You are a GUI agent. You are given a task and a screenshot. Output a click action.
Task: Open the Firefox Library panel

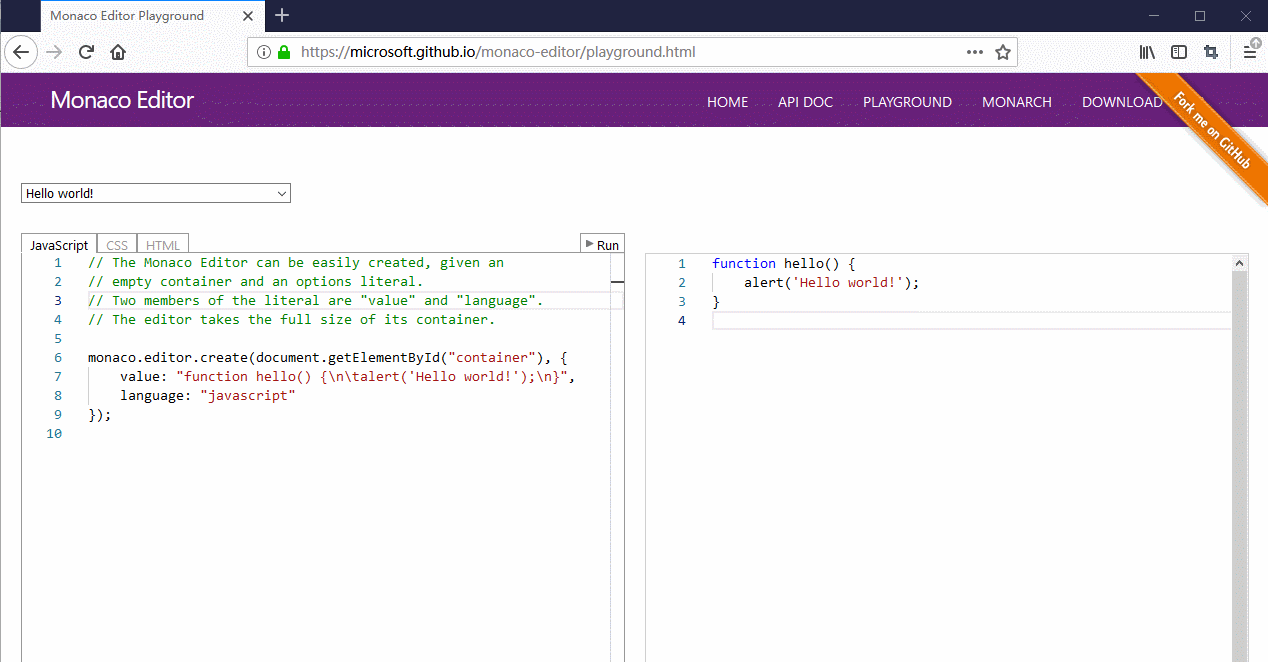click(x=1147, y=52)
